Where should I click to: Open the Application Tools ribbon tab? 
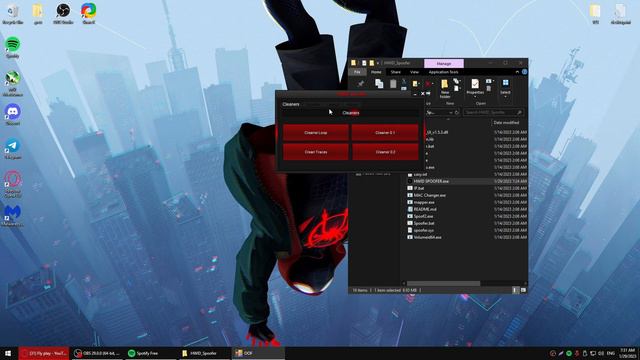pos(443,72)
